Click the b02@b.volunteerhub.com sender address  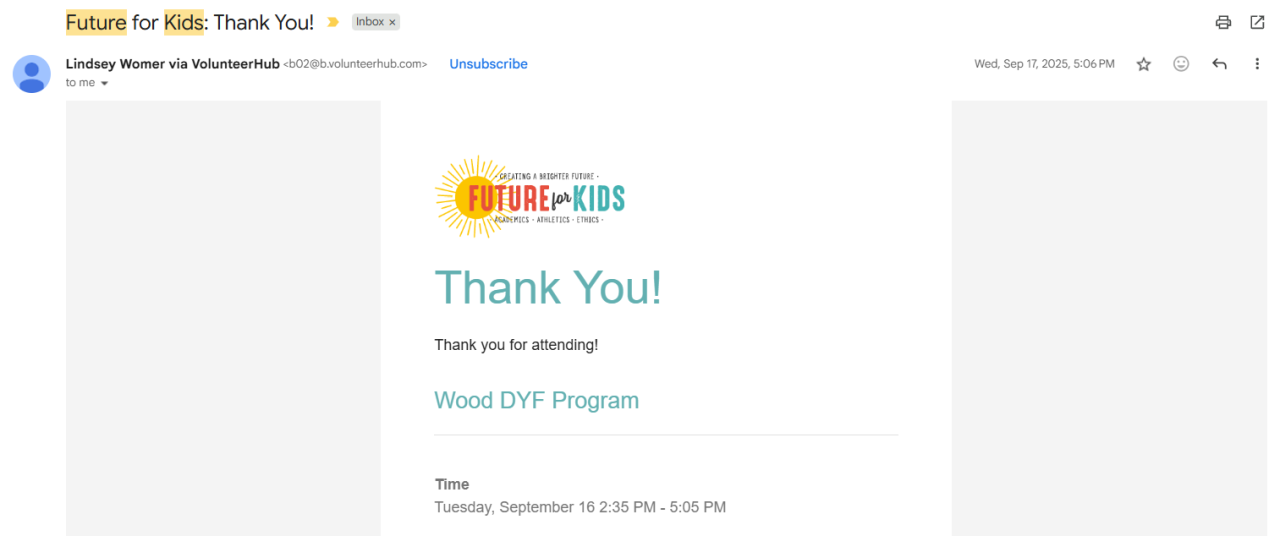pyautogui.click(x=357, y=64)
